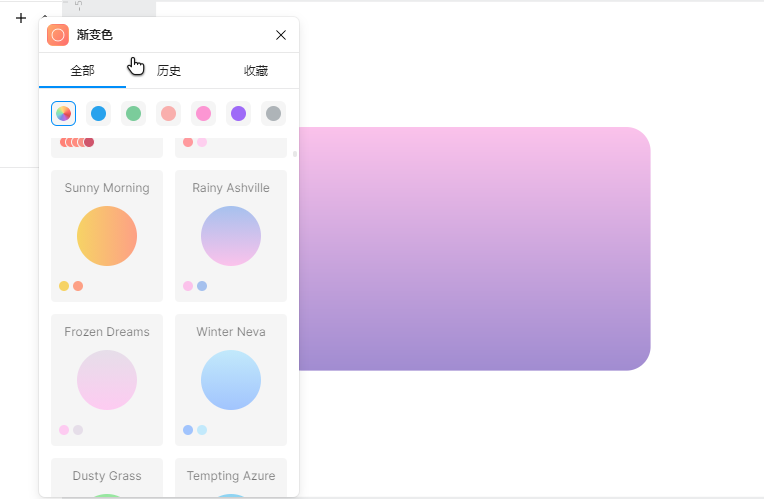Click Sunny Morning yellow color stop dot
Image resolution: width=764 pixels, height=499 pixels.
tap(64, 286)
